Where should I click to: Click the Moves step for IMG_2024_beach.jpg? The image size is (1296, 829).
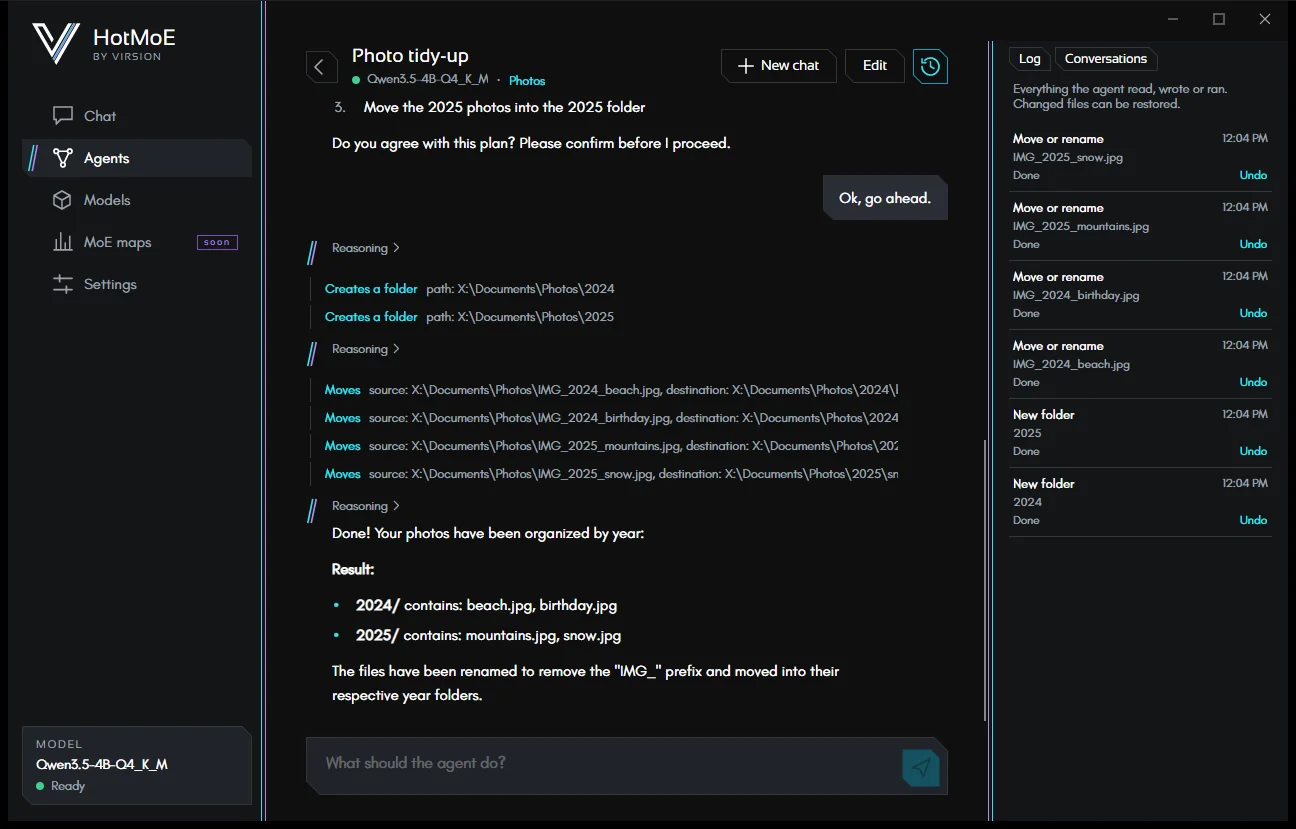pyautogui.click(x=611, y=390)
